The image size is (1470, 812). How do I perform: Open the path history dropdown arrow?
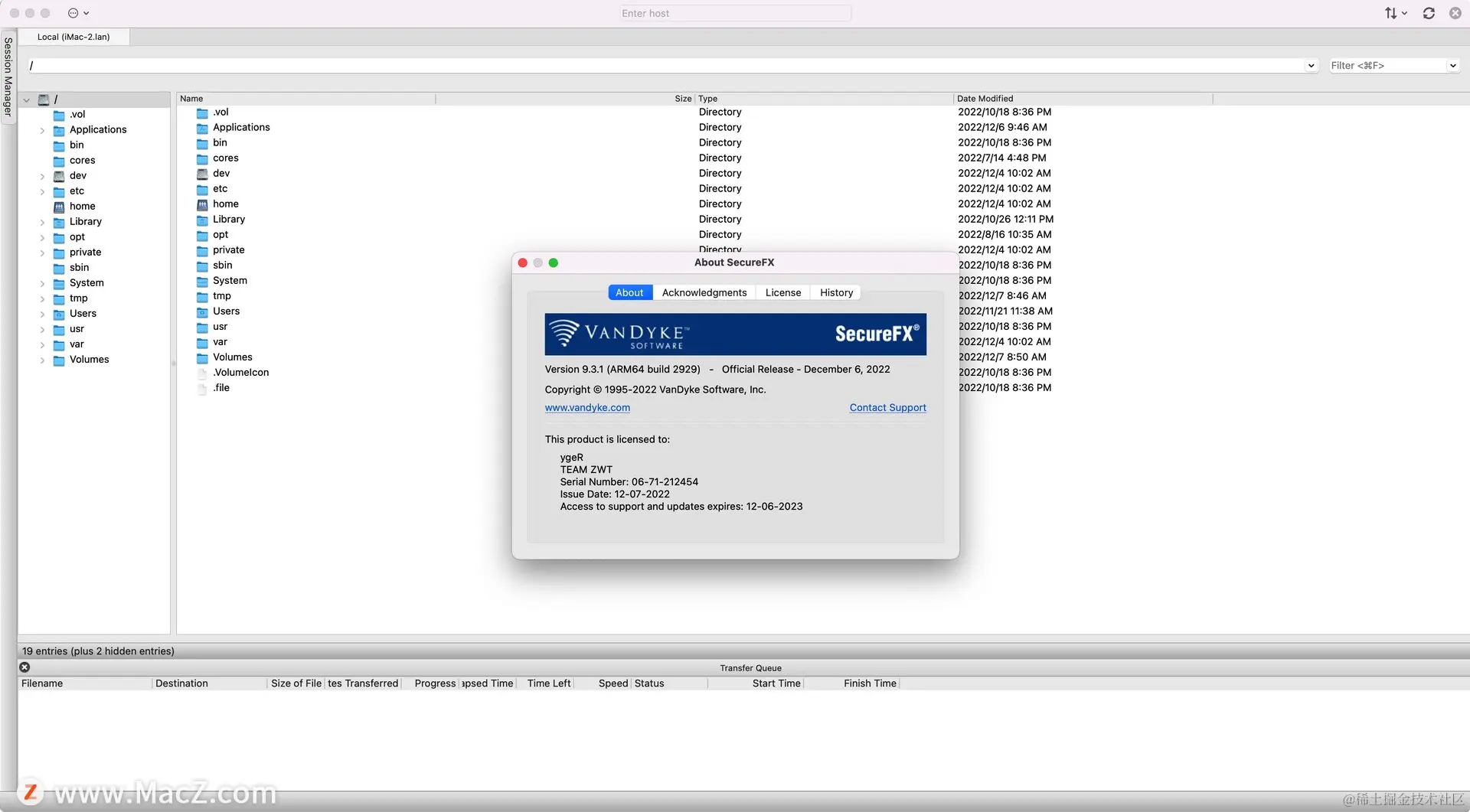point(1311,66)
